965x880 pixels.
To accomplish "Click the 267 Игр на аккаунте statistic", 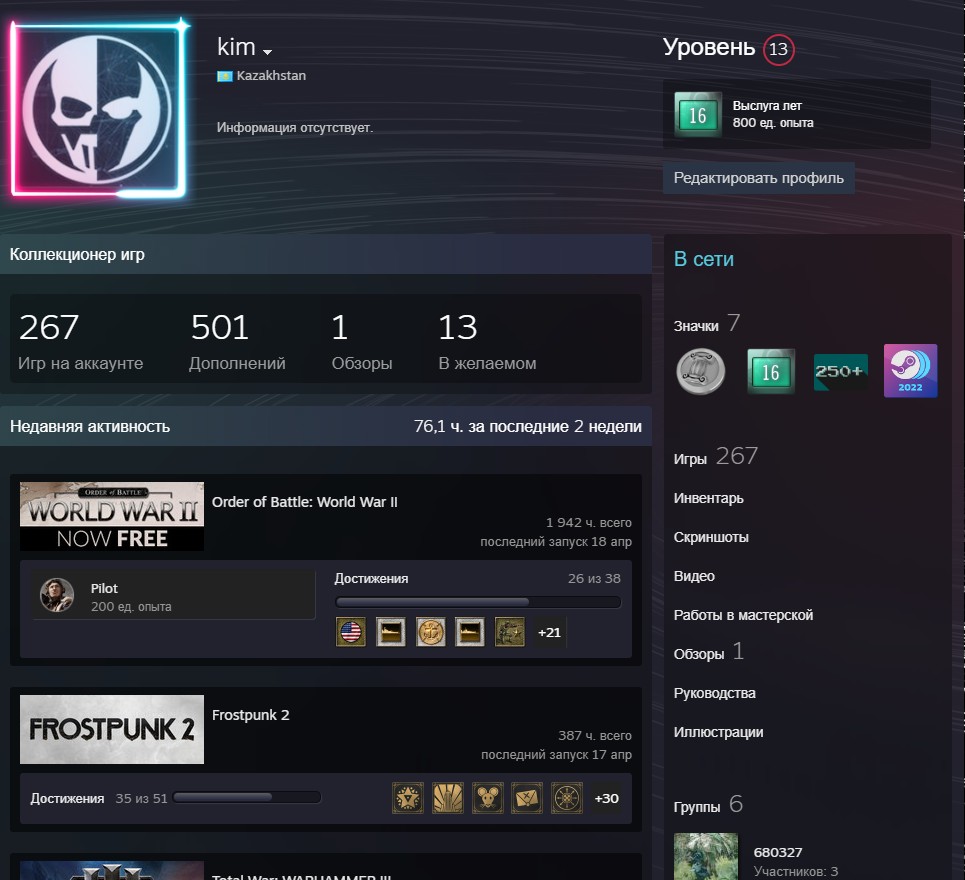I will click(x=81, y=341).
